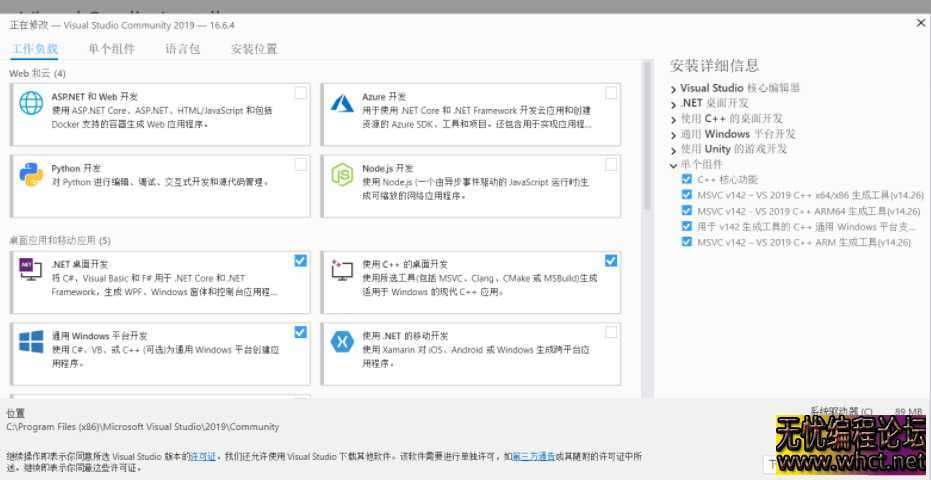Collapse the single components section
Viewport: 931px width, 480px height.
click(x=673, y=165)
